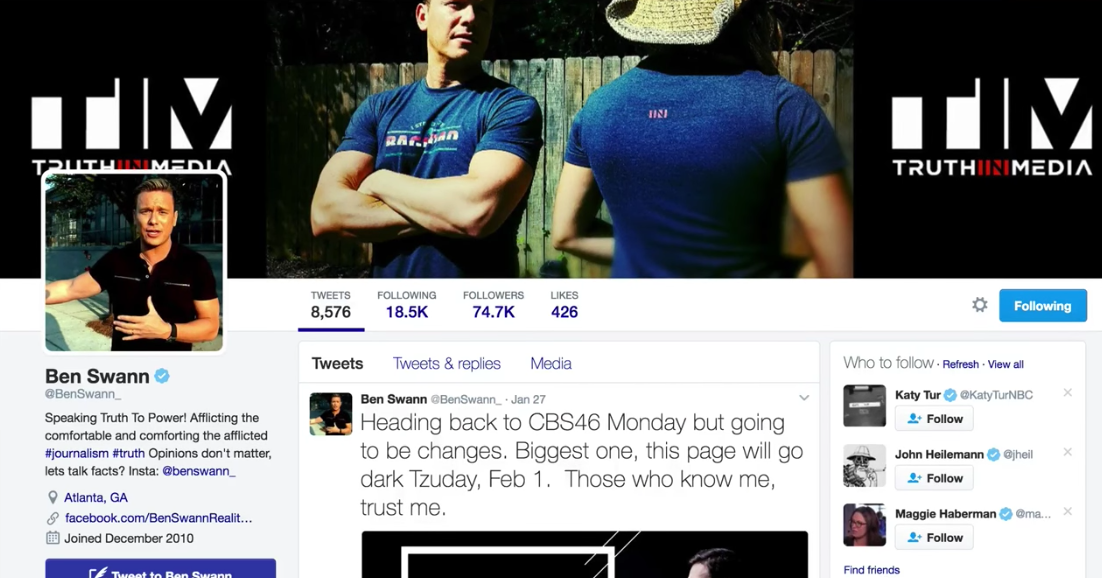Open Ben Swann's large profile photo

(x=134, y=262)
